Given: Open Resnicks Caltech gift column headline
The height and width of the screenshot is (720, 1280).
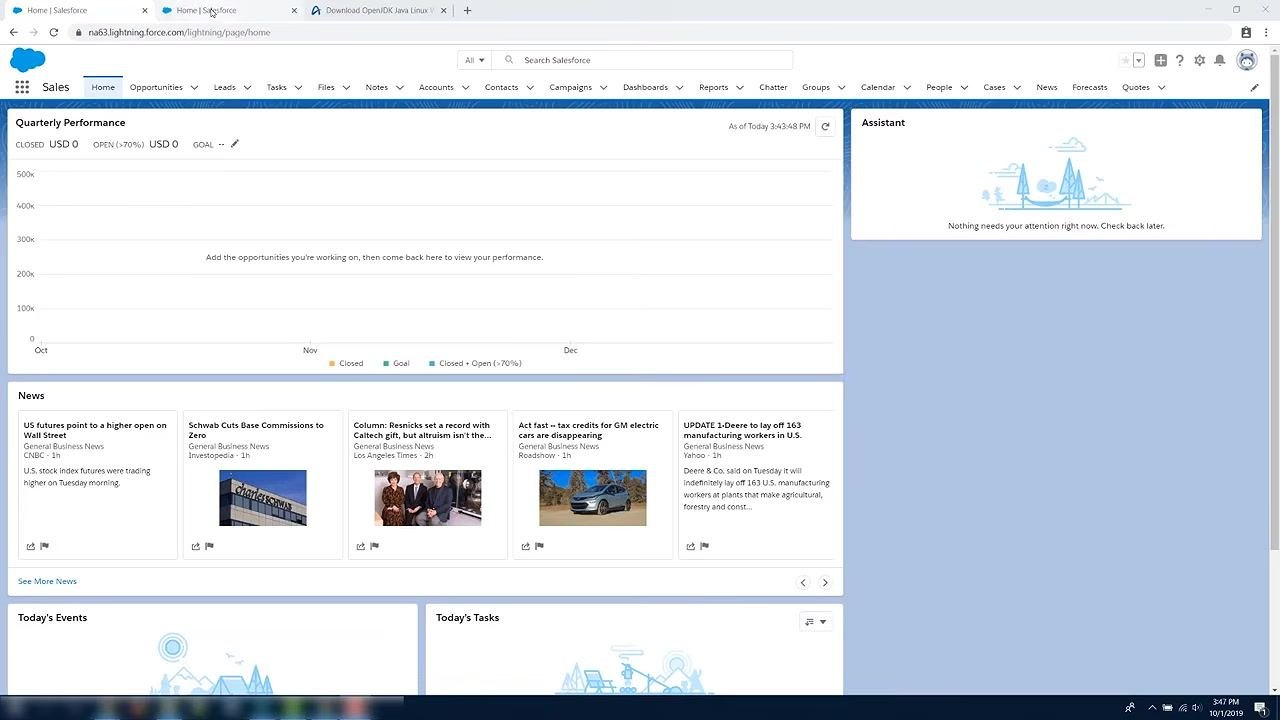Looking at the screenshot, I should pyautogui.click(x=422, y=430).
